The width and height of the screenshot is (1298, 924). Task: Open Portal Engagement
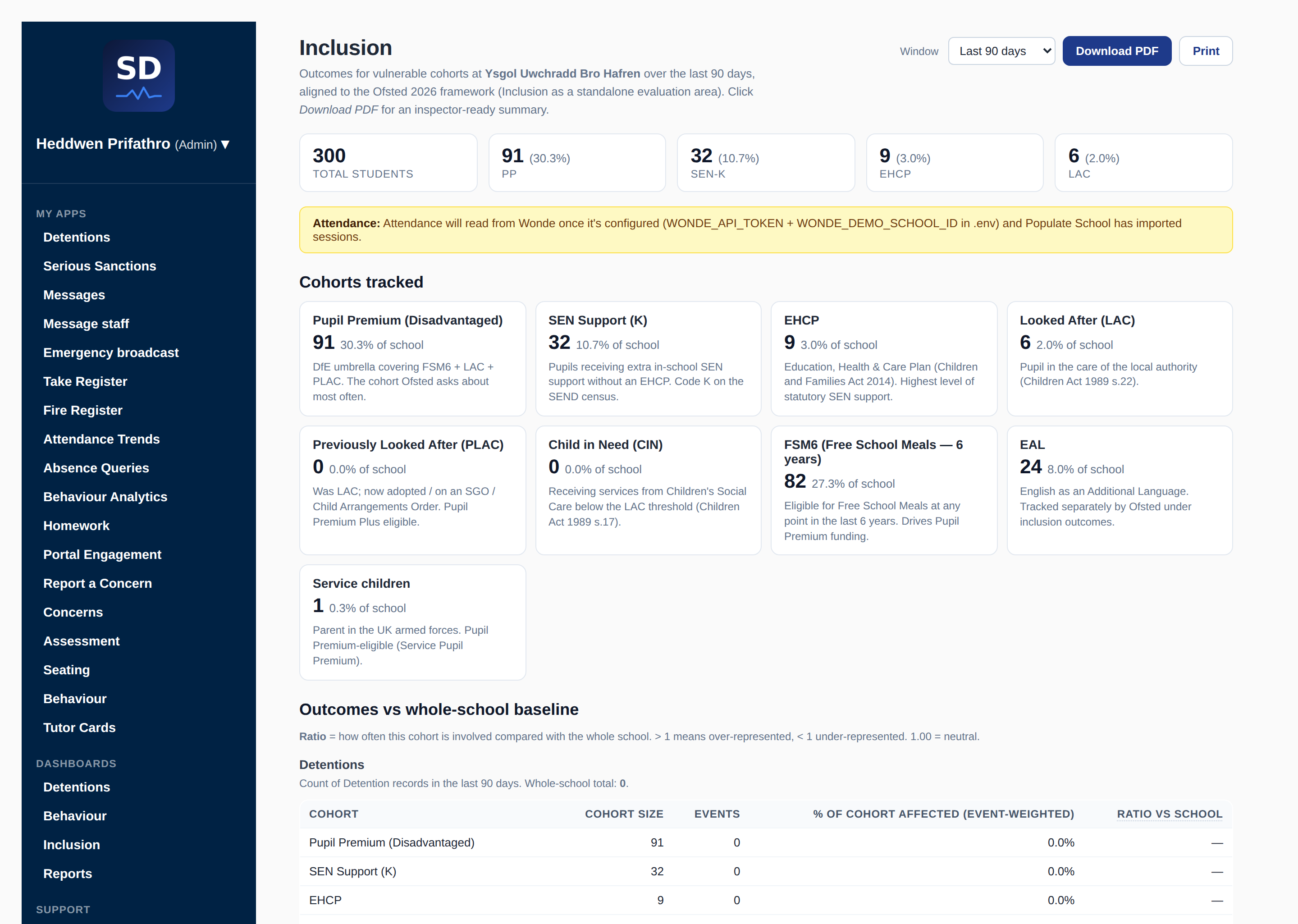[102, 555]
